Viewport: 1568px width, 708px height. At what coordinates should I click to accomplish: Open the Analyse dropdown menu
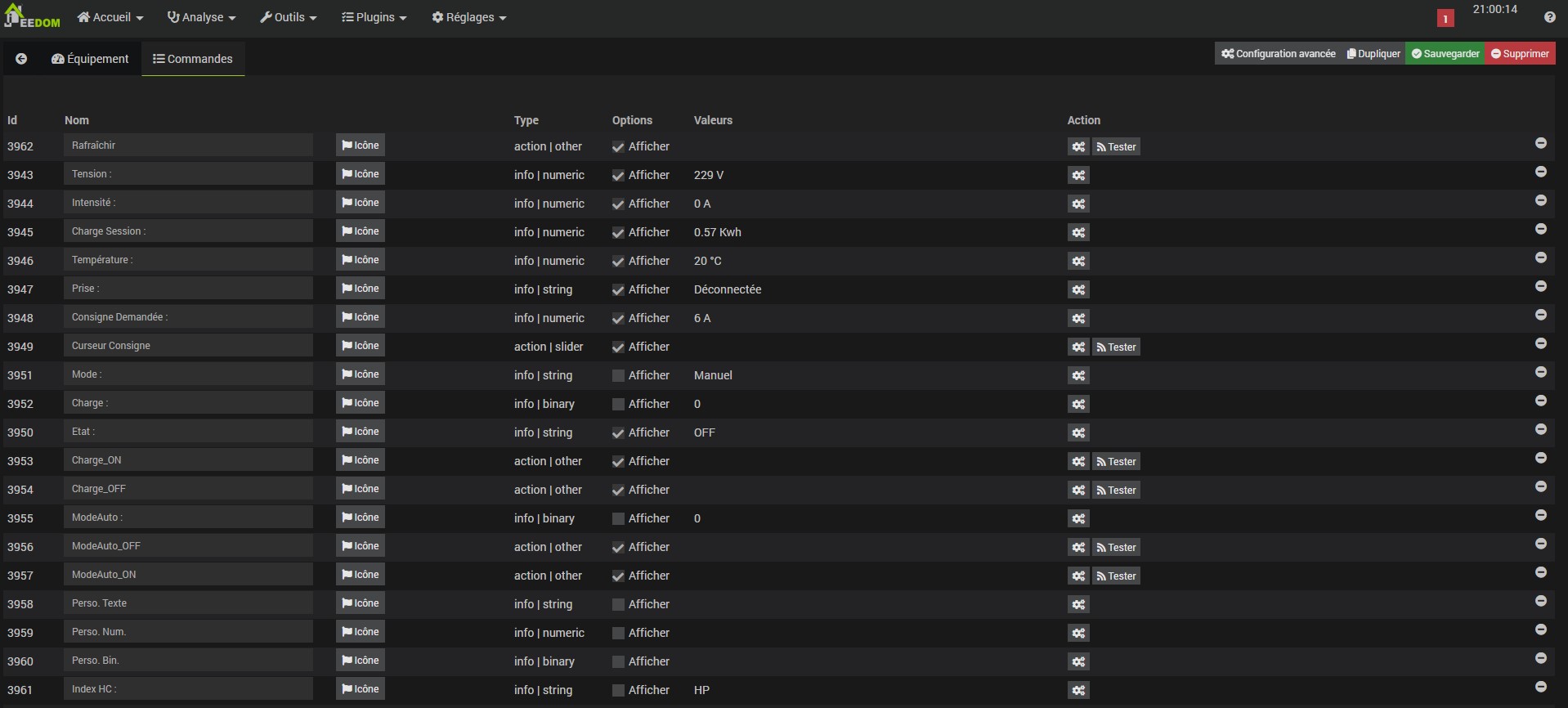tap(202, 17)
